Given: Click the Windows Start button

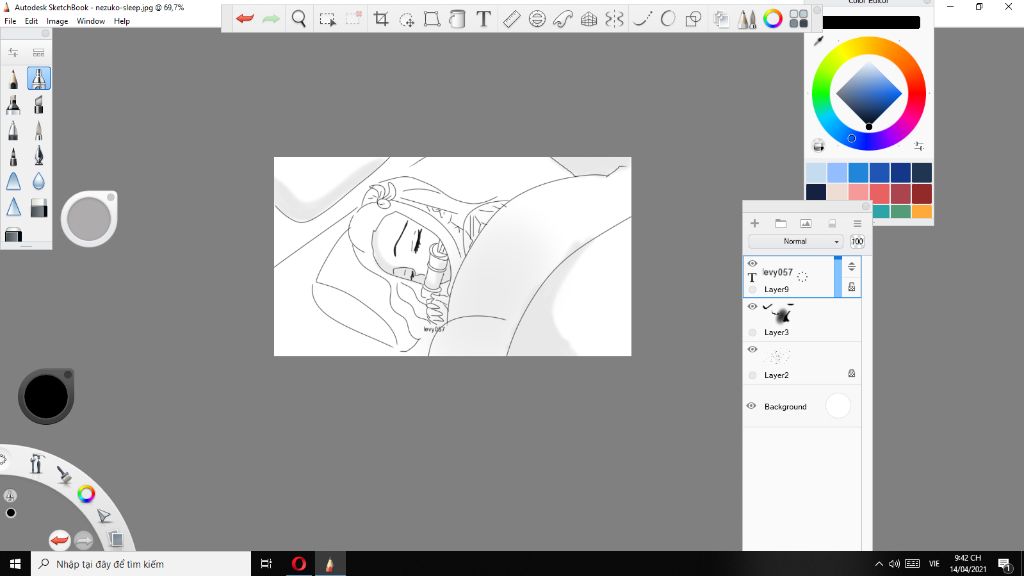Looking at the screenshot, I should tap(15, 564).
